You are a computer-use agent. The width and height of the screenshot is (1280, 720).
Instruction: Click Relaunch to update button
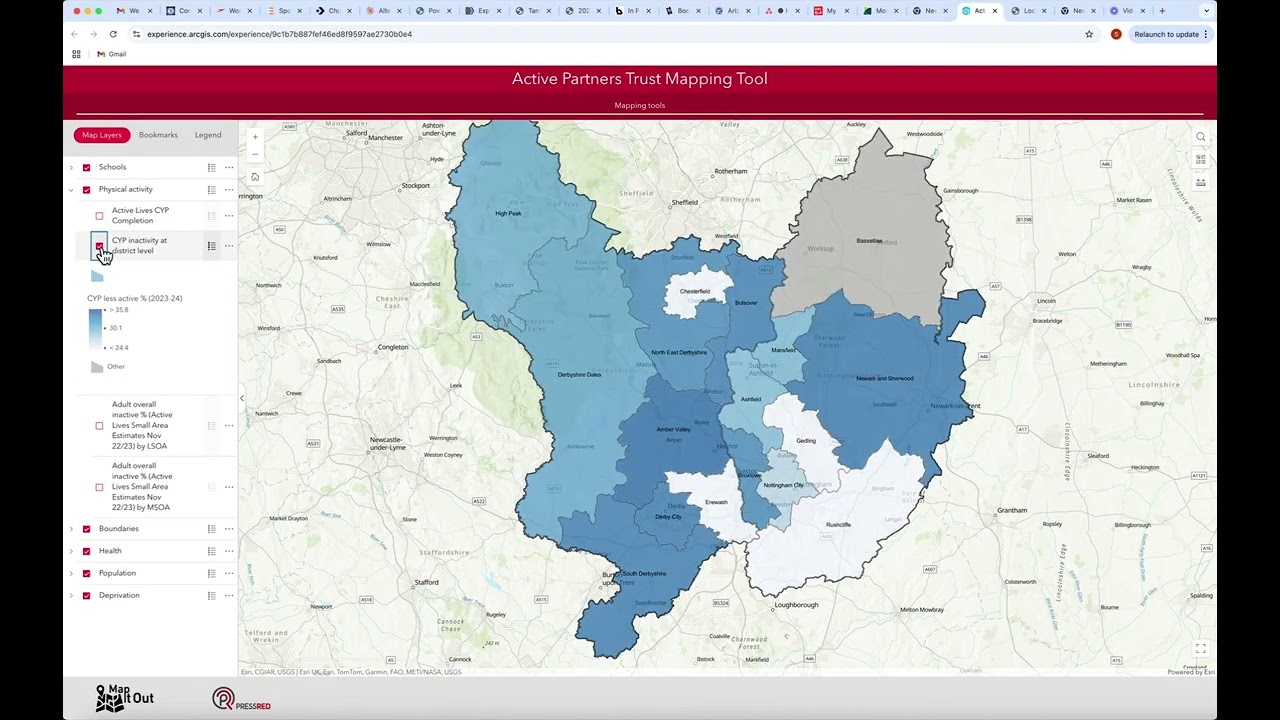pyautogui.click(x=1171, y=34)
